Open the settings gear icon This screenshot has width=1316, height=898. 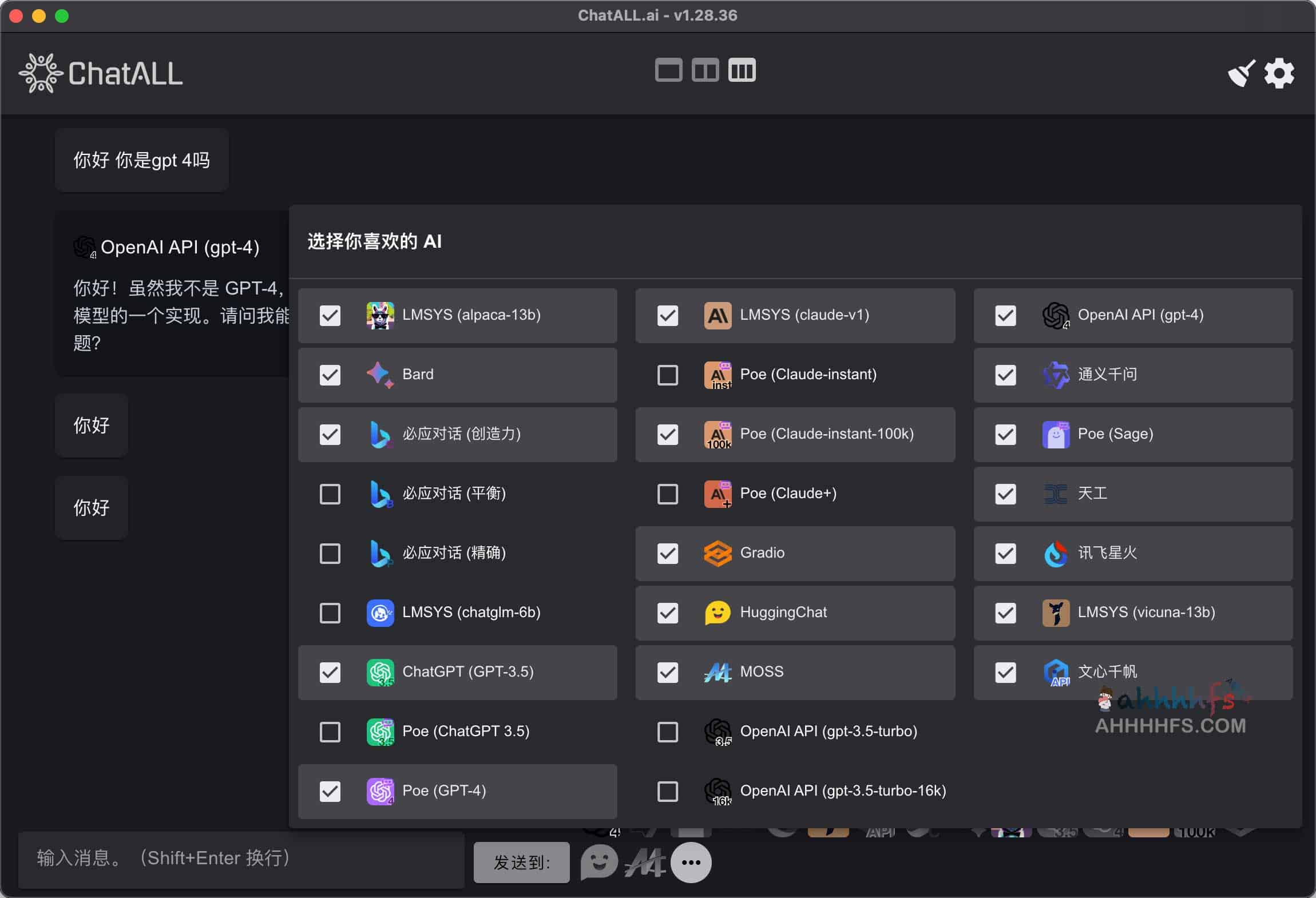coord(1278,73)
